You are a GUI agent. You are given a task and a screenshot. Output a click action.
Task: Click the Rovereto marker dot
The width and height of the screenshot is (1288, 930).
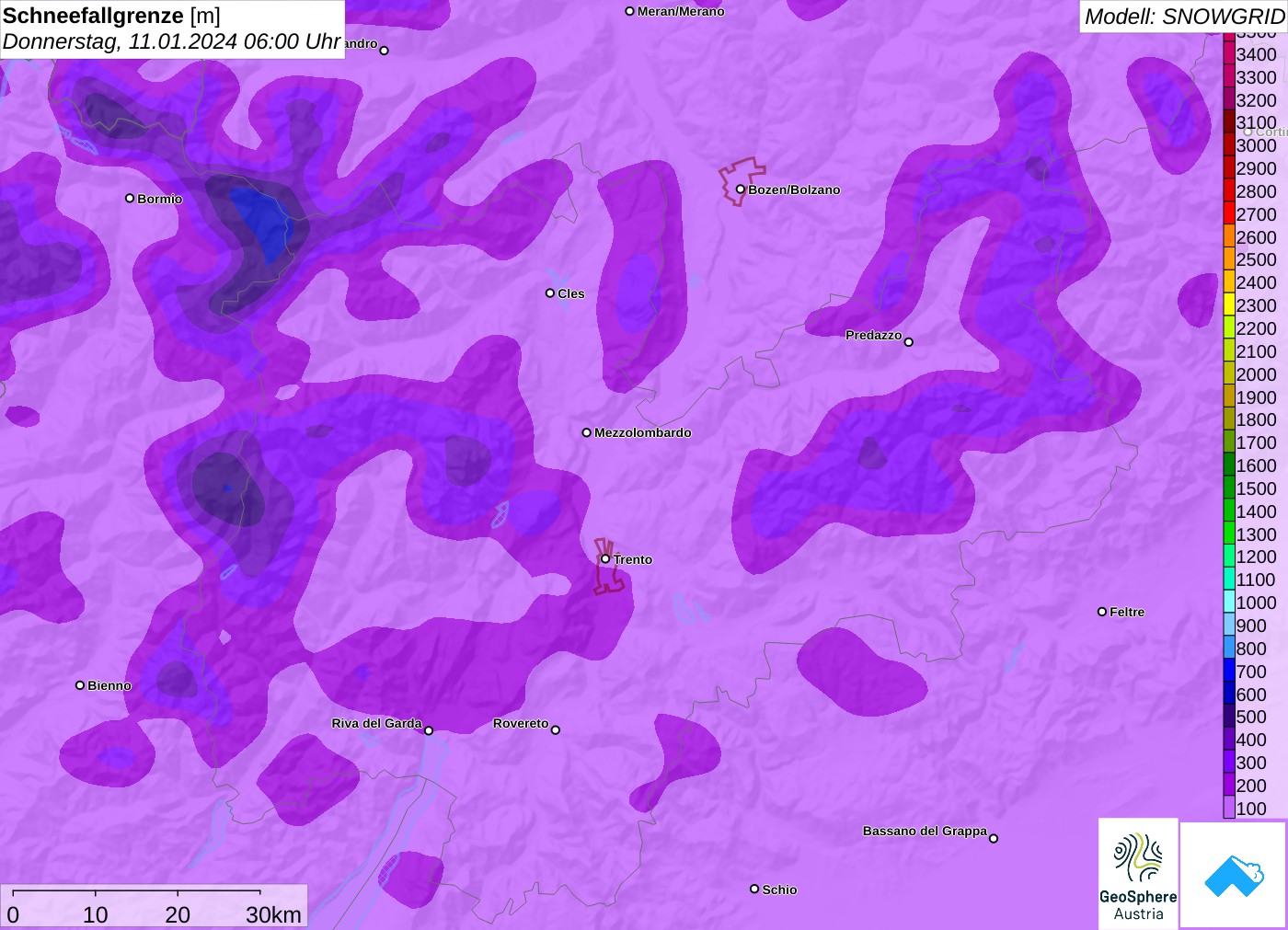(556, 730)
